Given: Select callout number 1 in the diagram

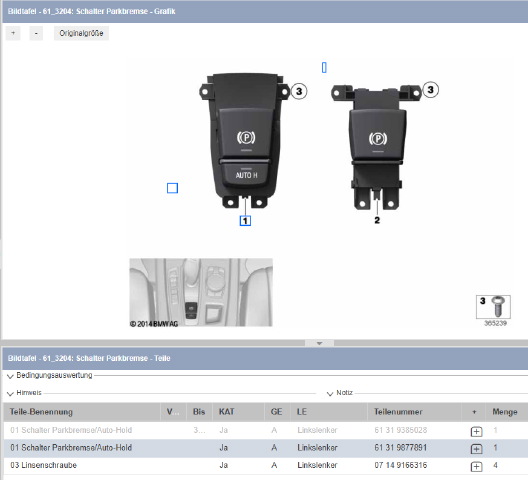Looking at the screenshot, I should 245,221.
